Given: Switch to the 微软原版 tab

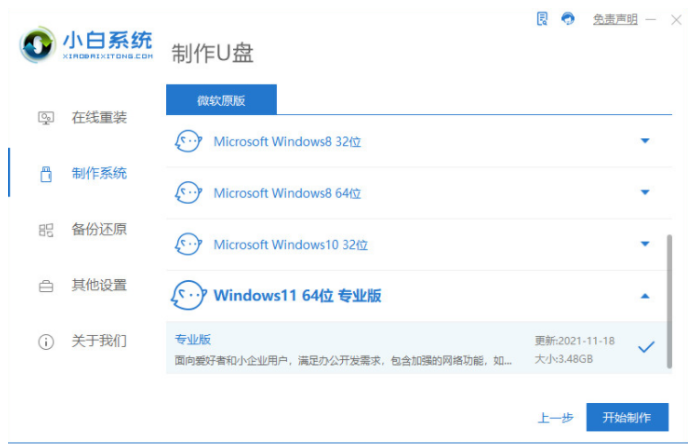Looking at the screenshot, I should [220, 99].
